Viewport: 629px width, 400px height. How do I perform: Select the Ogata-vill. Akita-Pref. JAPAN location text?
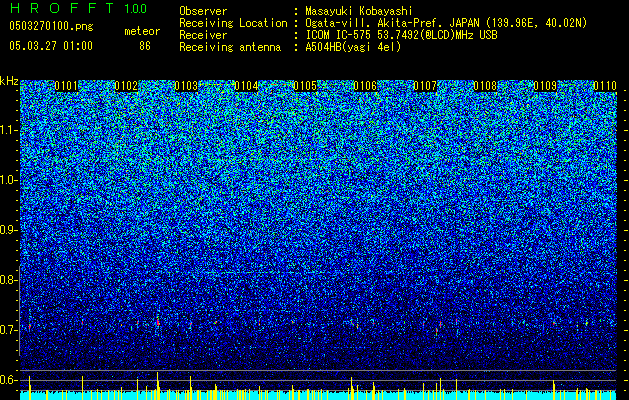(446, 23)
